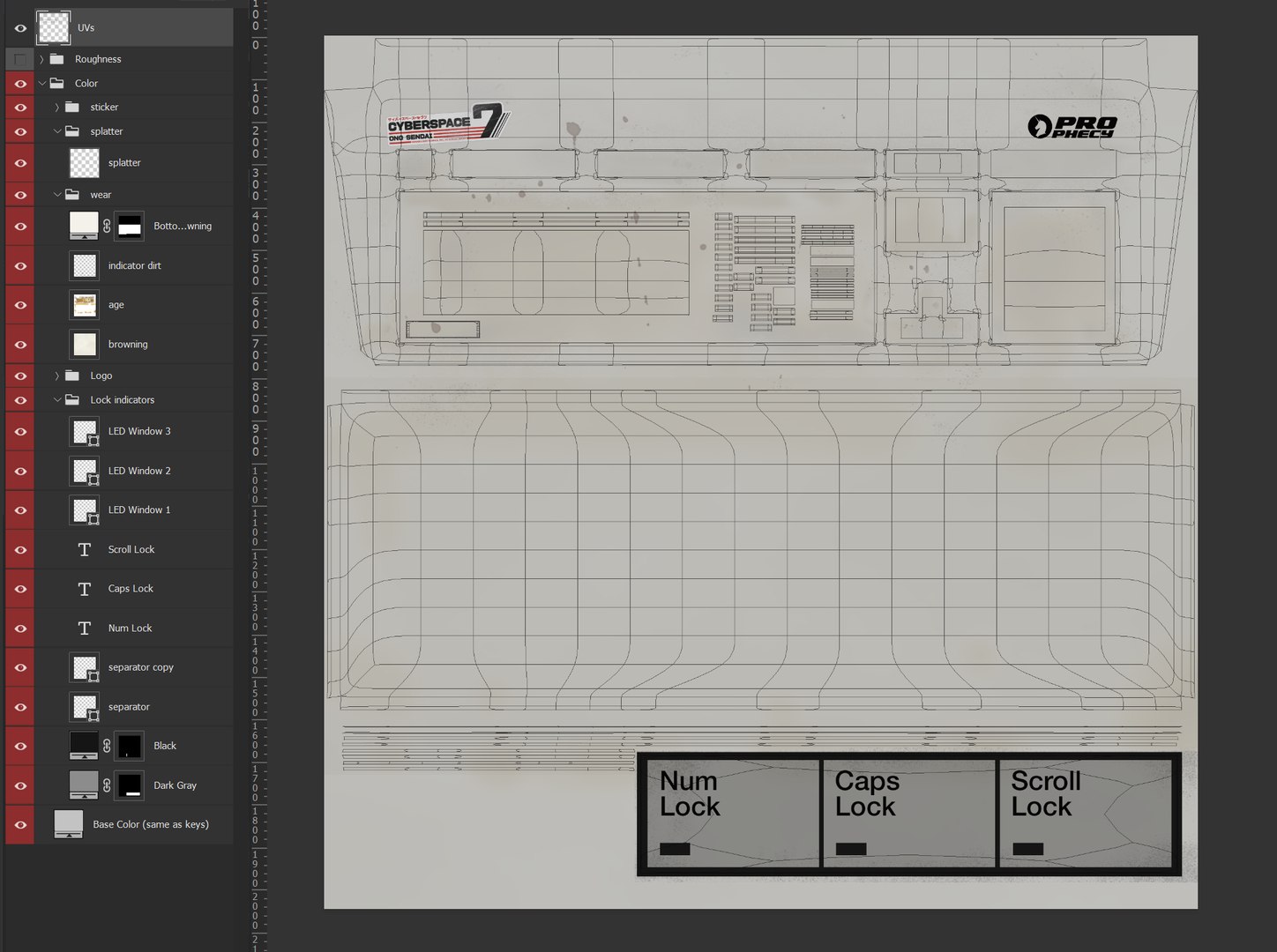Click the folder icon of the wear group
Screen dimensions: 1277x952
click(x=72, y=195)
